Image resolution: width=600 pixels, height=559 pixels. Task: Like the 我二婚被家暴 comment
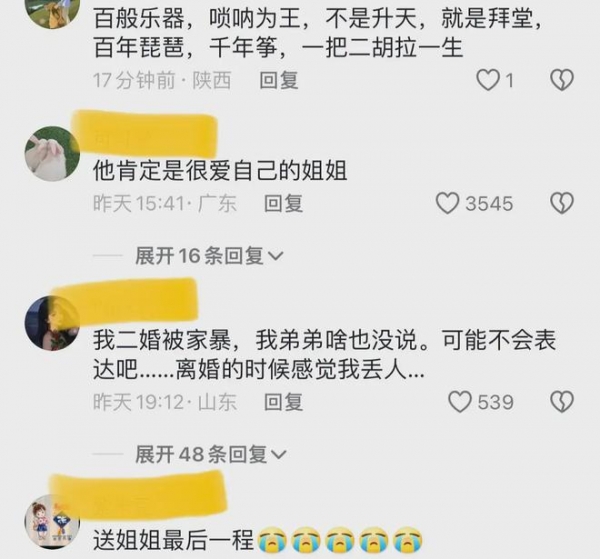tap(460, 402)
